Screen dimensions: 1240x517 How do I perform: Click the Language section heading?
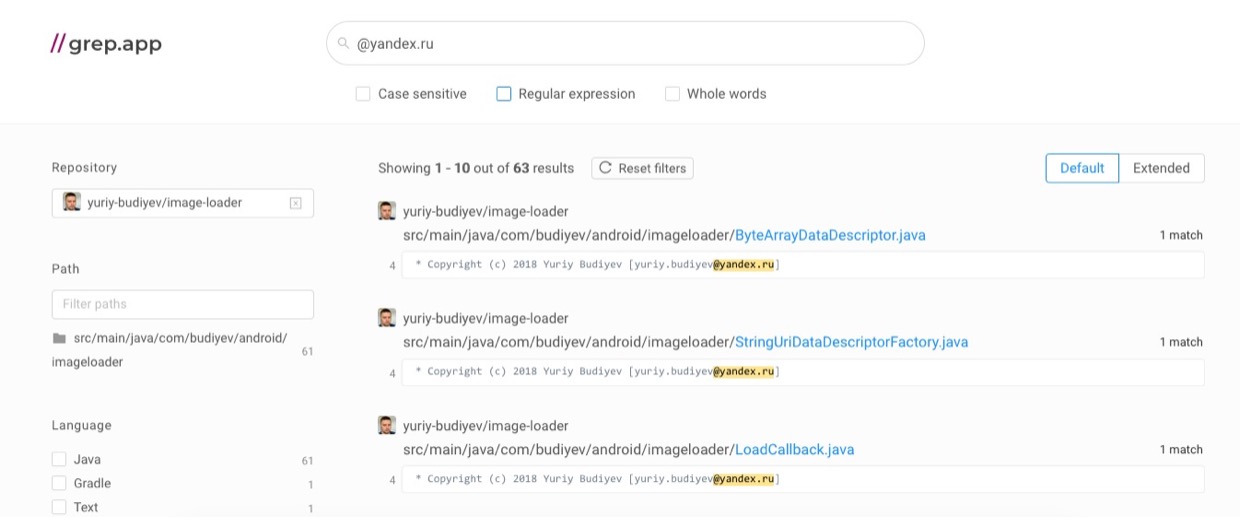pyautogui.click(x=82, y=425)
